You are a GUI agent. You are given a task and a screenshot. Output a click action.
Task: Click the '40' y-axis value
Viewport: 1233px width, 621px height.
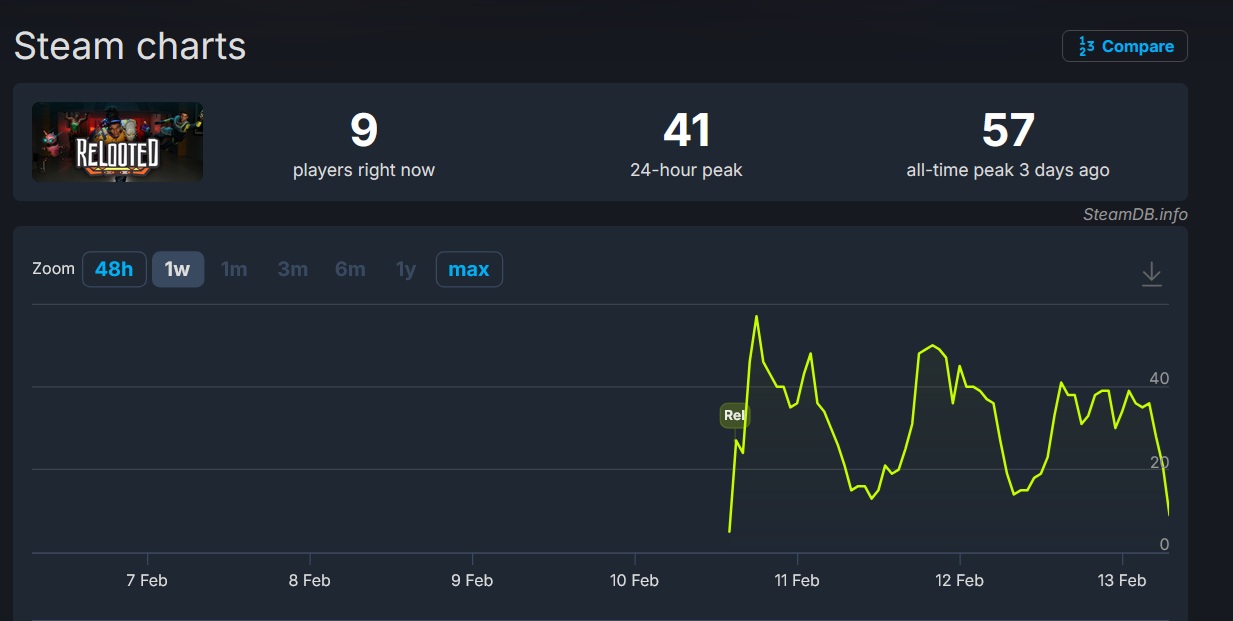[x=1159, y=379]
